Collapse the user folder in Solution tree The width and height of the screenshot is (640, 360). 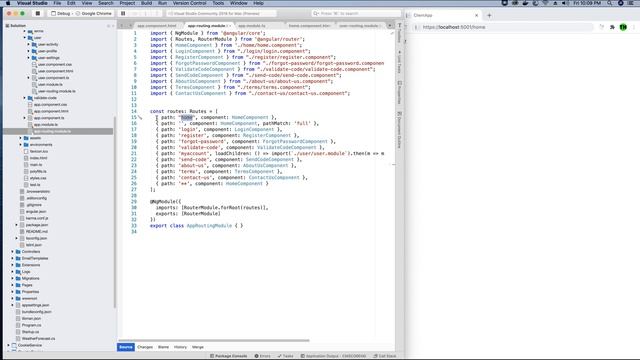pyautogui.click(x=24, y=38)
